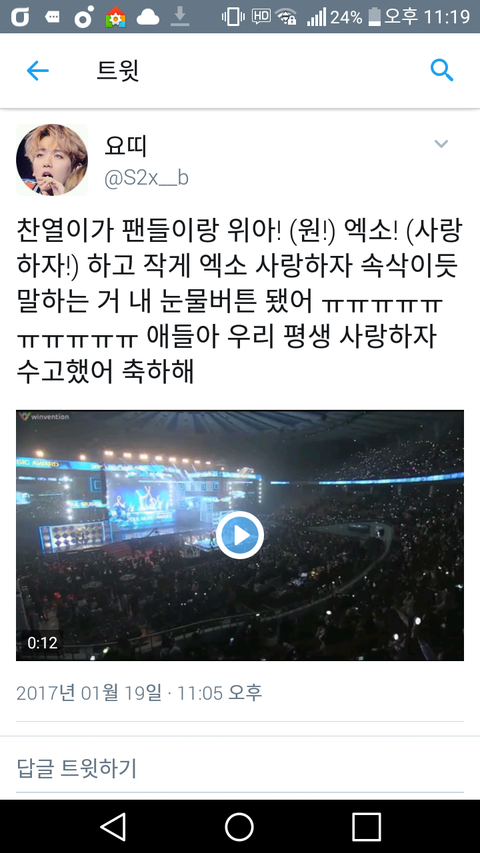Expand the tweet options chevron
Image resolution: width=480 pixels, height=853 pixels.
[x=441, y=144]
